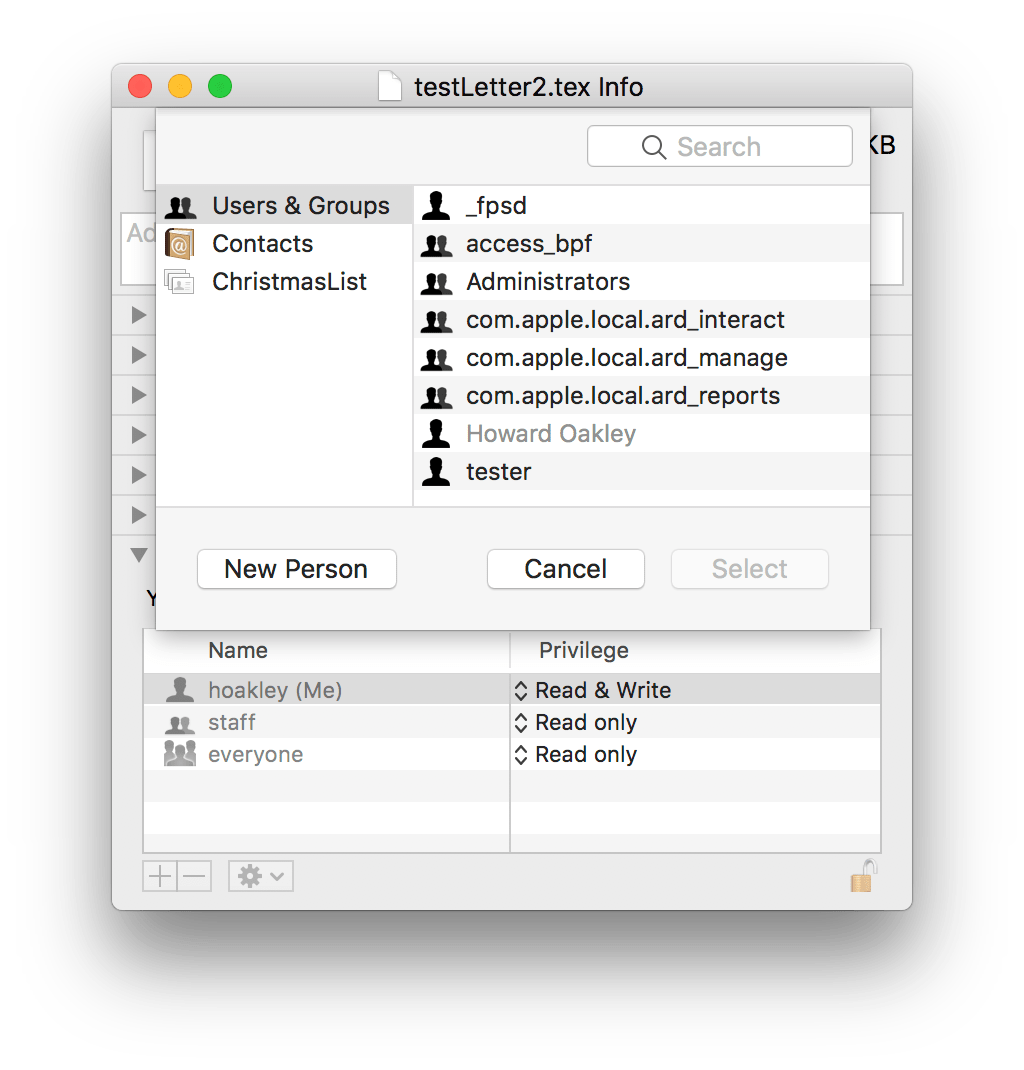Viewport: 1024px width, 1070px height.
Task: Select com.apple.local.ard_manage group
Action: coord(626,358)
